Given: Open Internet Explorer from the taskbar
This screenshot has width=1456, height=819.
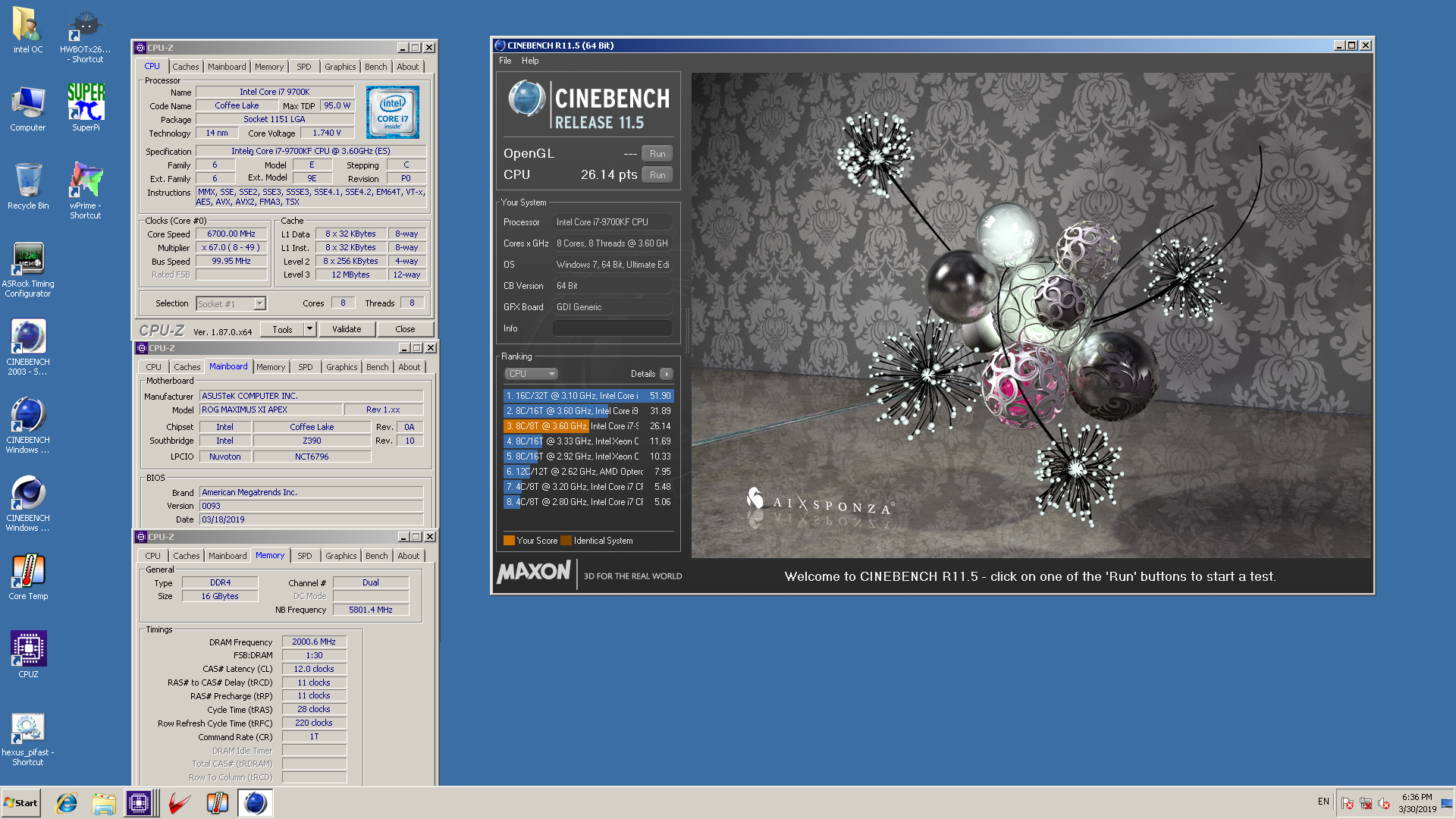Looking at the screenshot, I should point(67,803).
